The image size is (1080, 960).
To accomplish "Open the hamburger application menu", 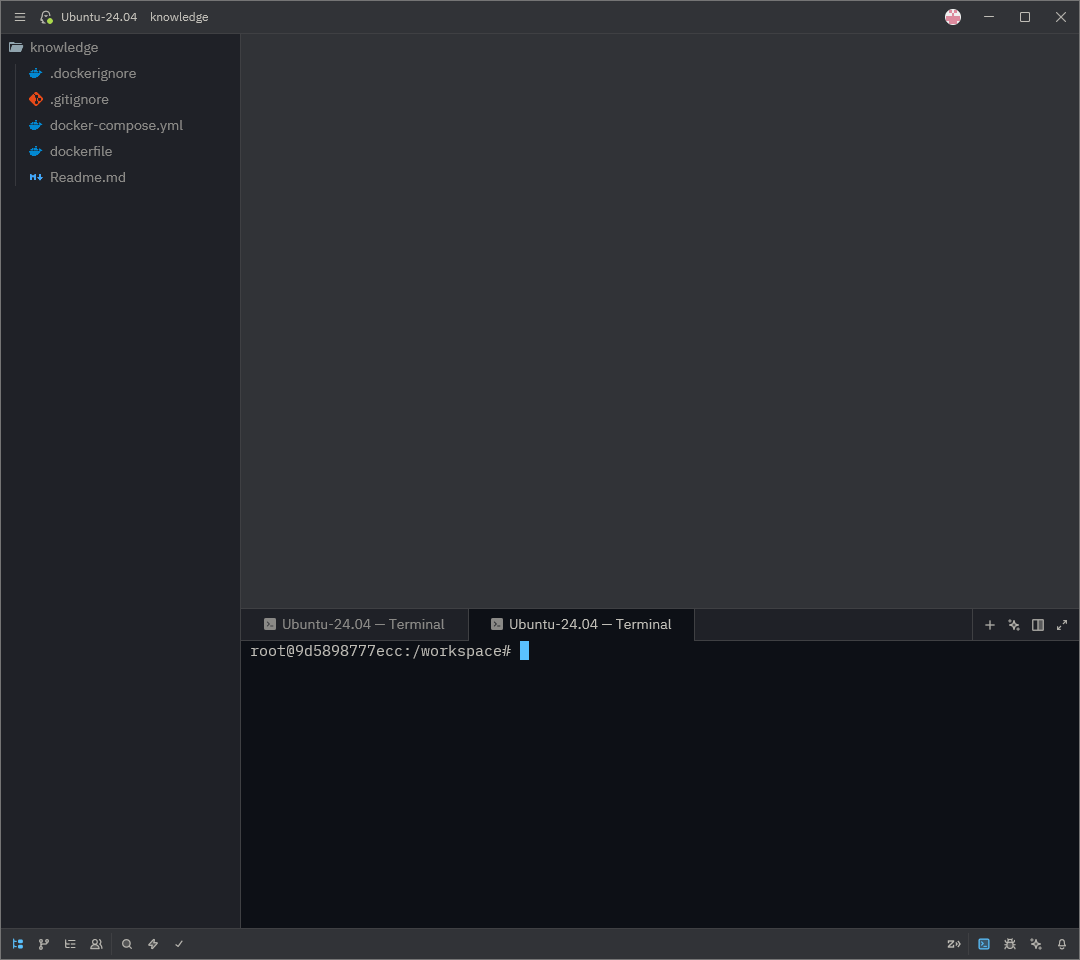I will pos(20,17).
